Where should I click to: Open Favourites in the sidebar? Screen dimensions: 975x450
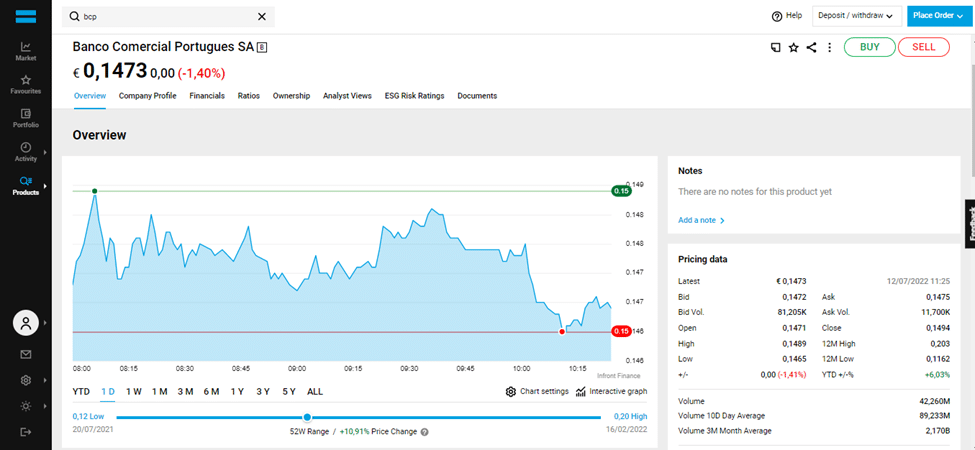tap(25, 85)
